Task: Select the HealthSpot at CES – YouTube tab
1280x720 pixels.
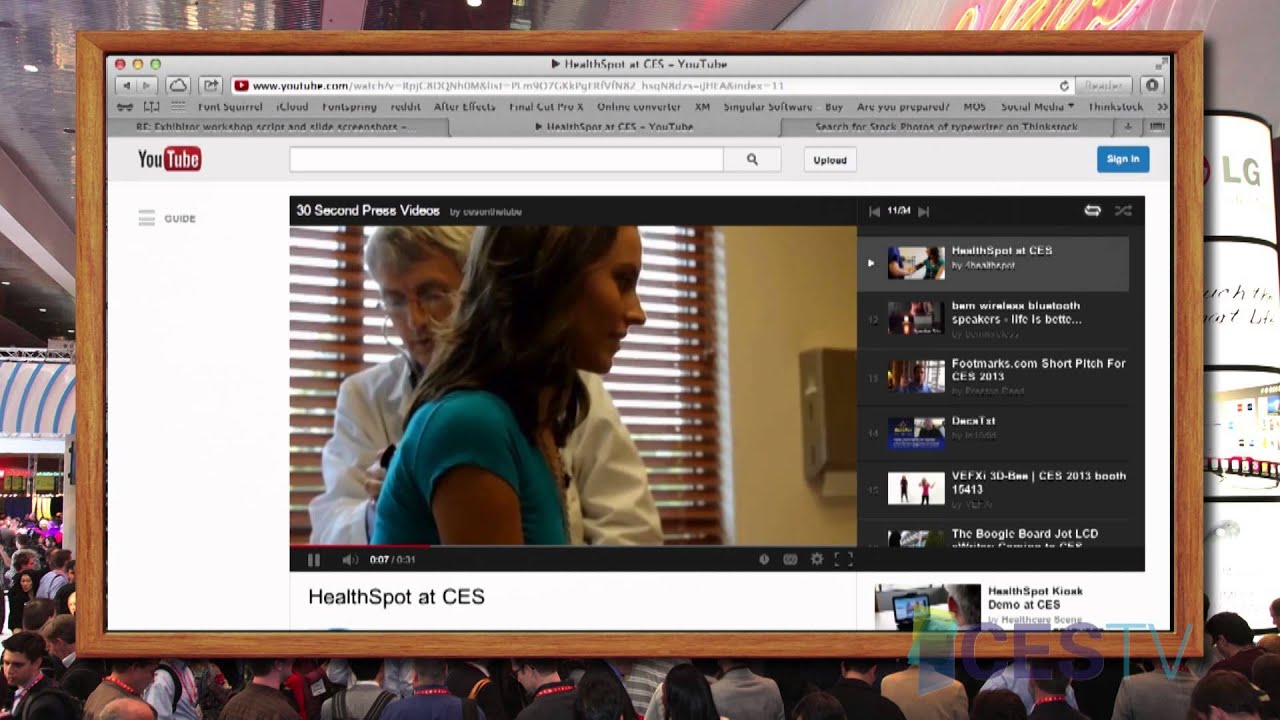Action: [614, 127]
